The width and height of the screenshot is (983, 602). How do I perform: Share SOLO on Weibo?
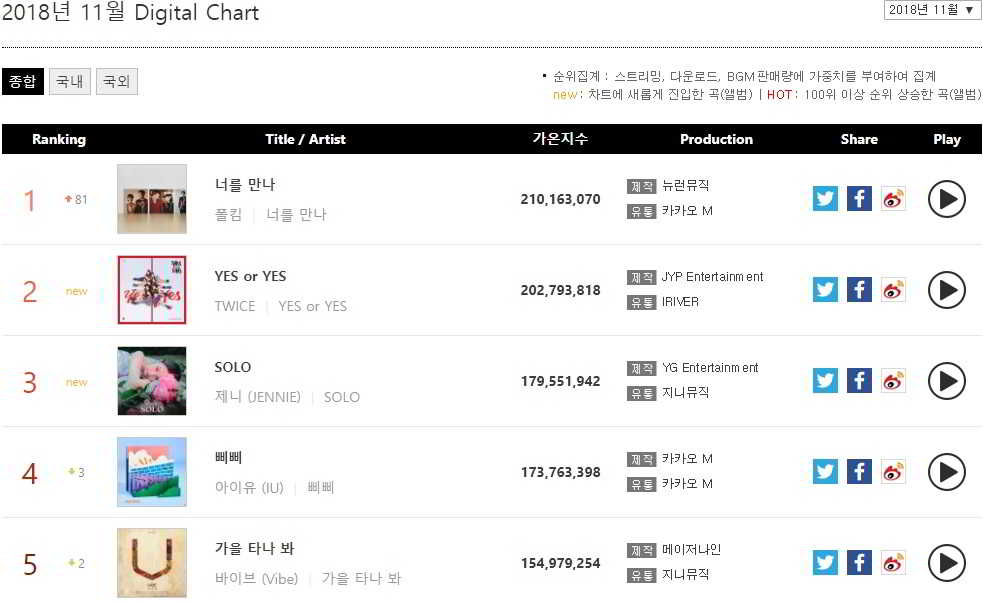(x=893, y=380)
